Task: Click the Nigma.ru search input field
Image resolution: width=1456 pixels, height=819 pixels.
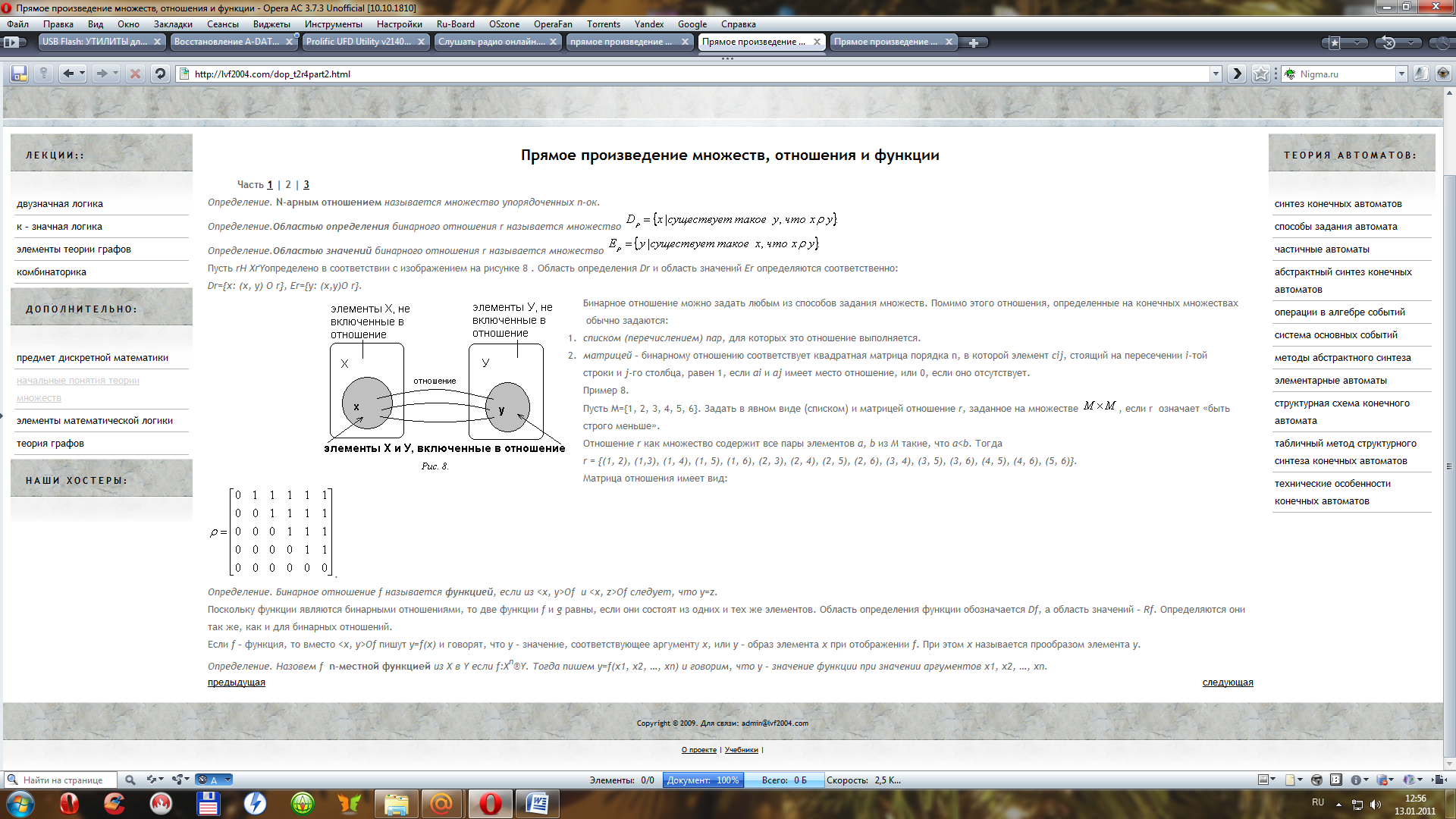Action: [1347, 74]
